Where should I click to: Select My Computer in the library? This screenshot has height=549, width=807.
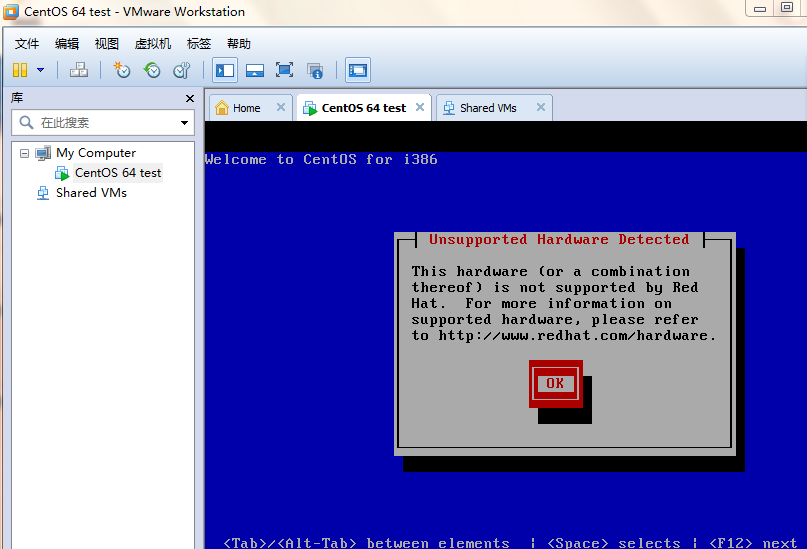[x=96, y=153]
